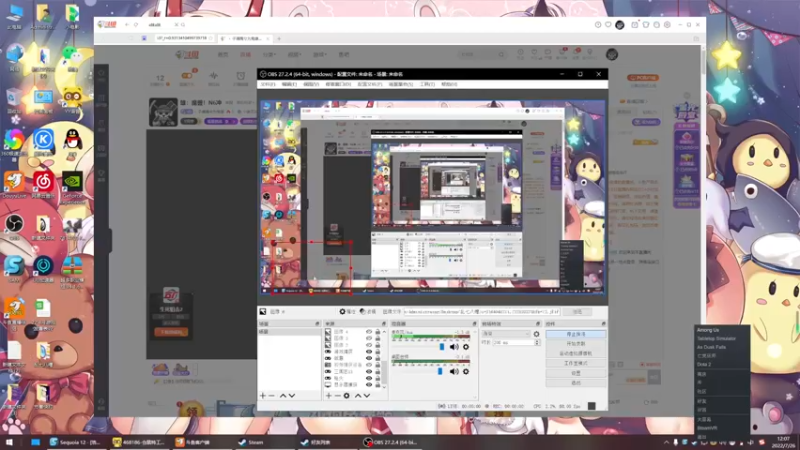This screenshot has height=450, width=800.
Task: Expand 视频 dropdown in Douyu navigation
Action: click(x=294, y=55)
